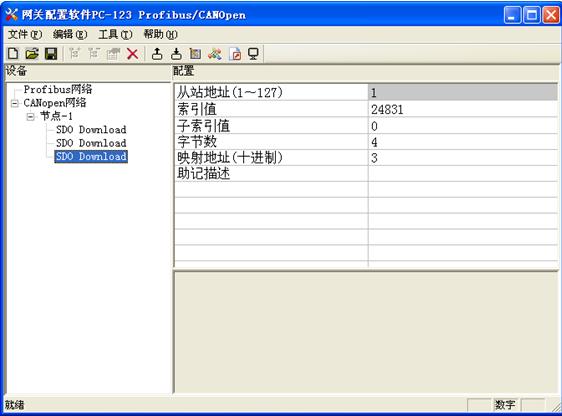Image resolution: width=562 pixels, height=416 pixels.
Task: Click the monitor icon in the toolbar
Action: (x=253, y=54)
